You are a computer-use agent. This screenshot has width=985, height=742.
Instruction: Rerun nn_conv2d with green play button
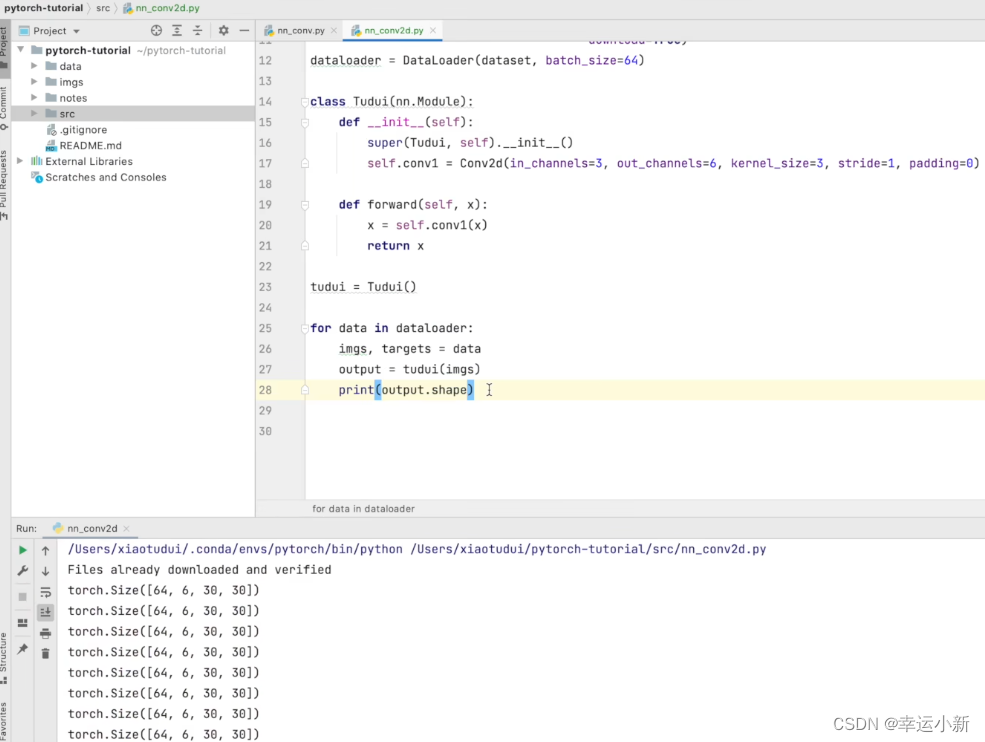(x=23, y=550)
